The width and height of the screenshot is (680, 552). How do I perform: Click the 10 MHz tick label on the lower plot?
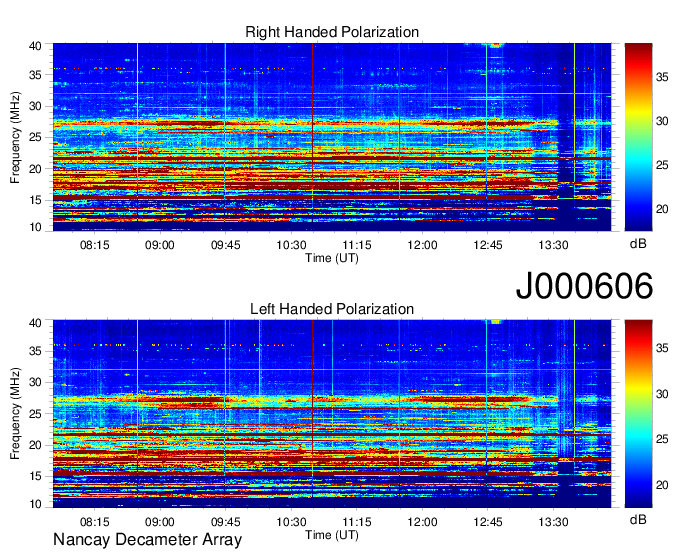coord(35,504)
